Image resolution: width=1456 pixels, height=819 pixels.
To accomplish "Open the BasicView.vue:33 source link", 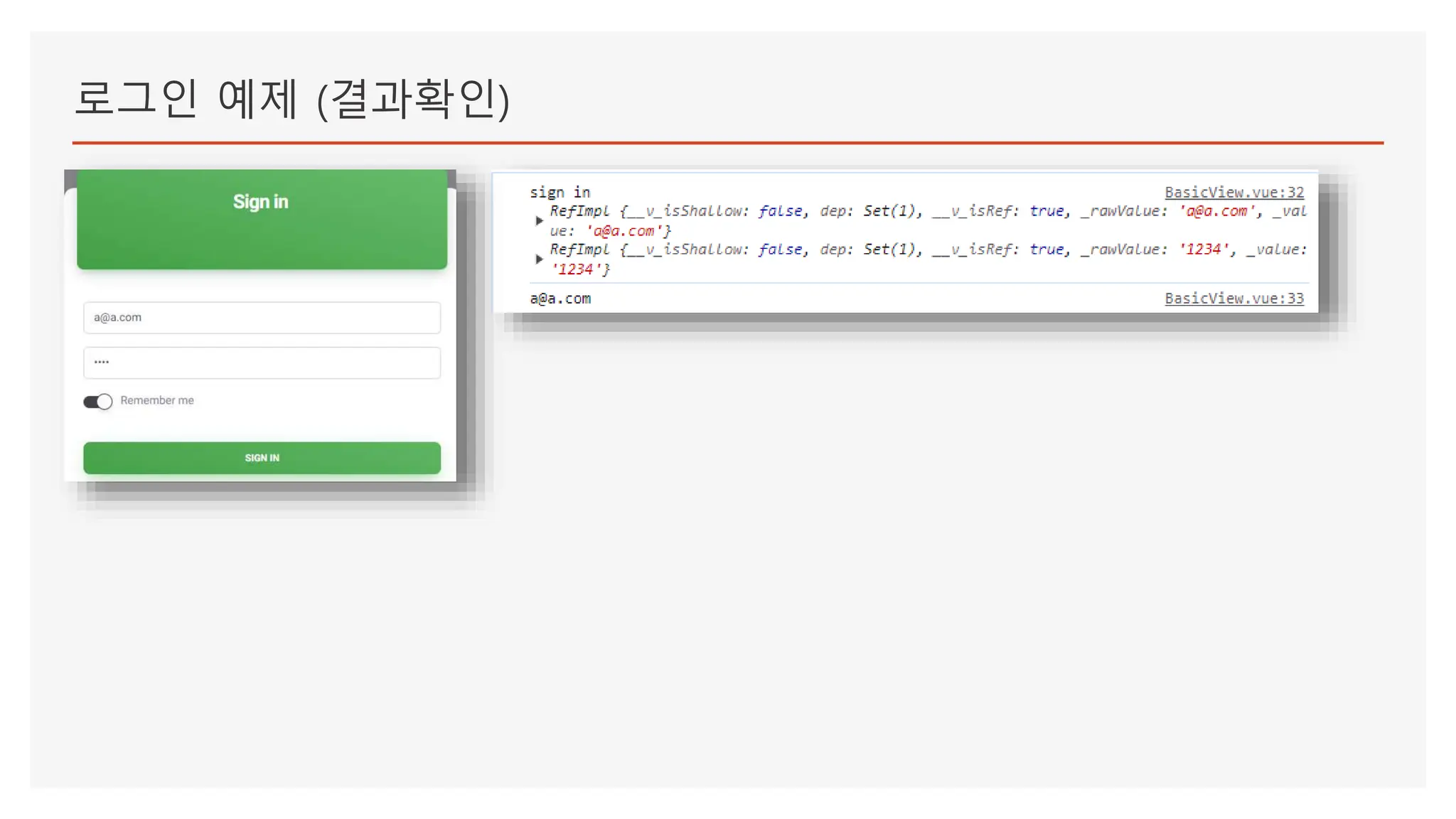I will tap(1233, 299).
